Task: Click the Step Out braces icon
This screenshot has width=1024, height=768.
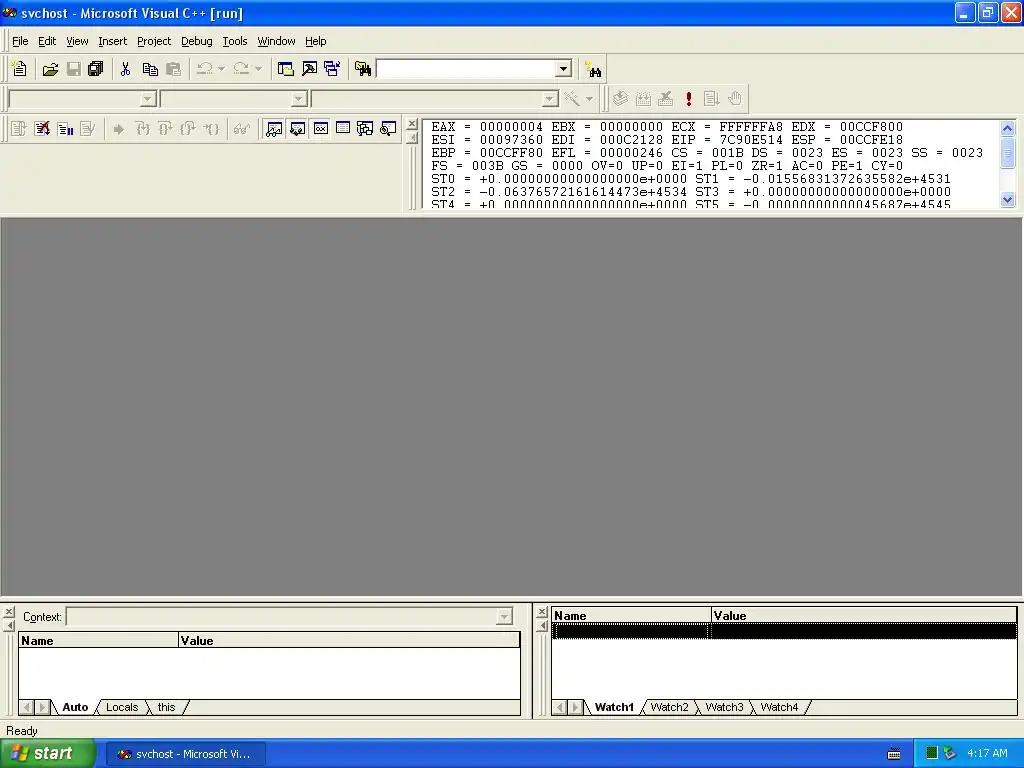Action: 187,129
